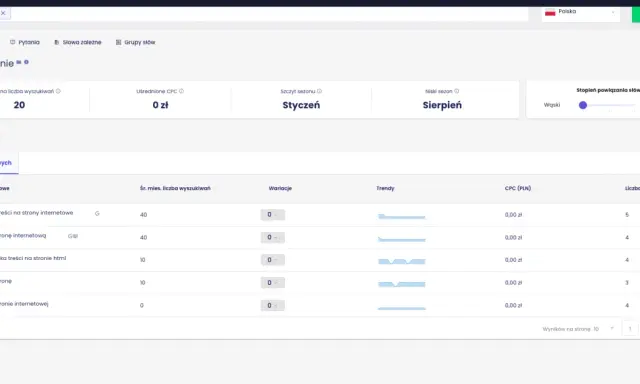
Task: Click the Pytania tab icon
Action: tap(12, 42)
